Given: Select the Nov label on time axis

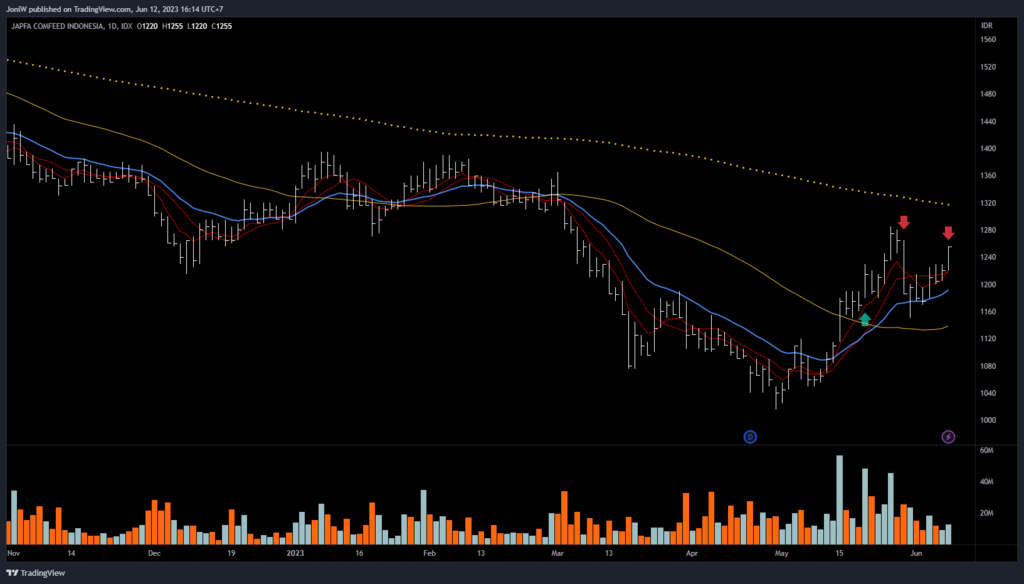Looking at the screenshot, I should pos(14,552).
